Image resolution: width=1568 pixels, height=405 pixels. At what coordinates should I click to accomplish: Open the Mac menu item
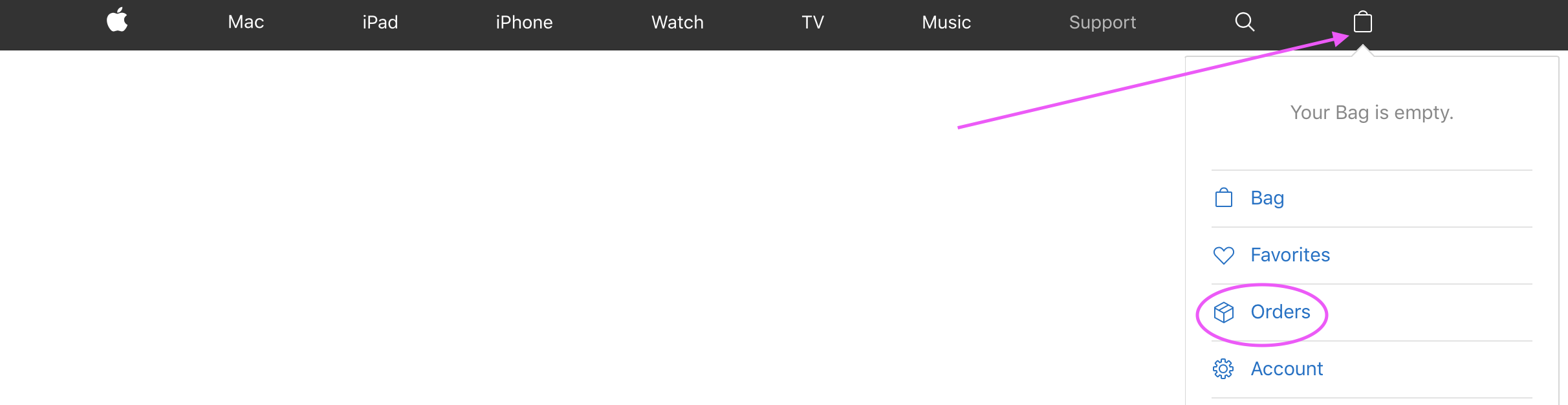point(246,23)
